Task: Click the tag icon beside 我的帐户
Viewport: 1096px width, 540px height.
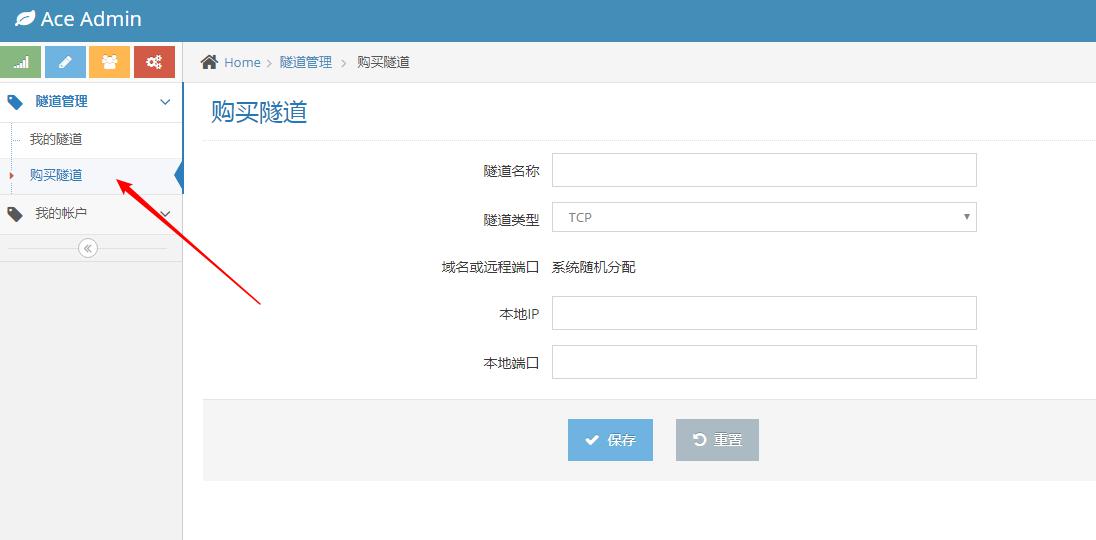Action: coord(15,214)
